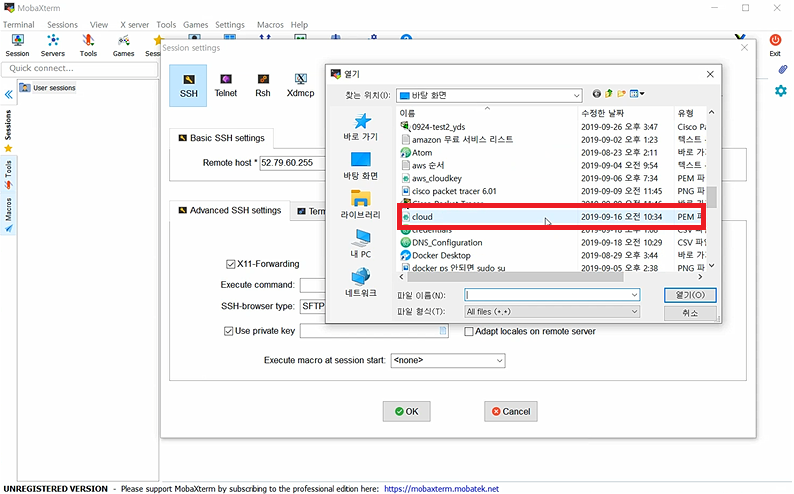Open the Tools toolbar icon

[88, 45]
